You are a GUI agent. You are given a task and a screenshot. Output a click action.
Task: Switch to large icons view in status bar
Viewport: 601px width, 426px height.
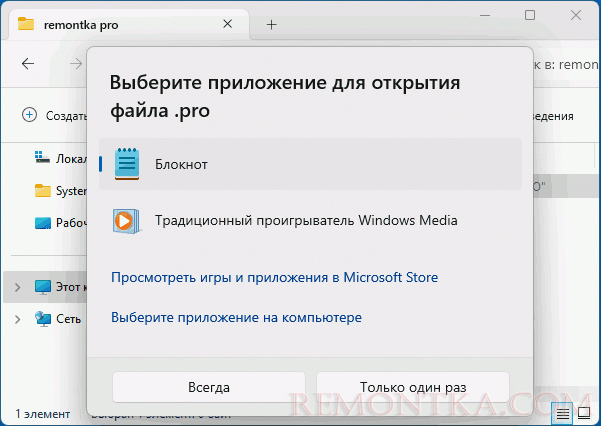pos(584,413)
